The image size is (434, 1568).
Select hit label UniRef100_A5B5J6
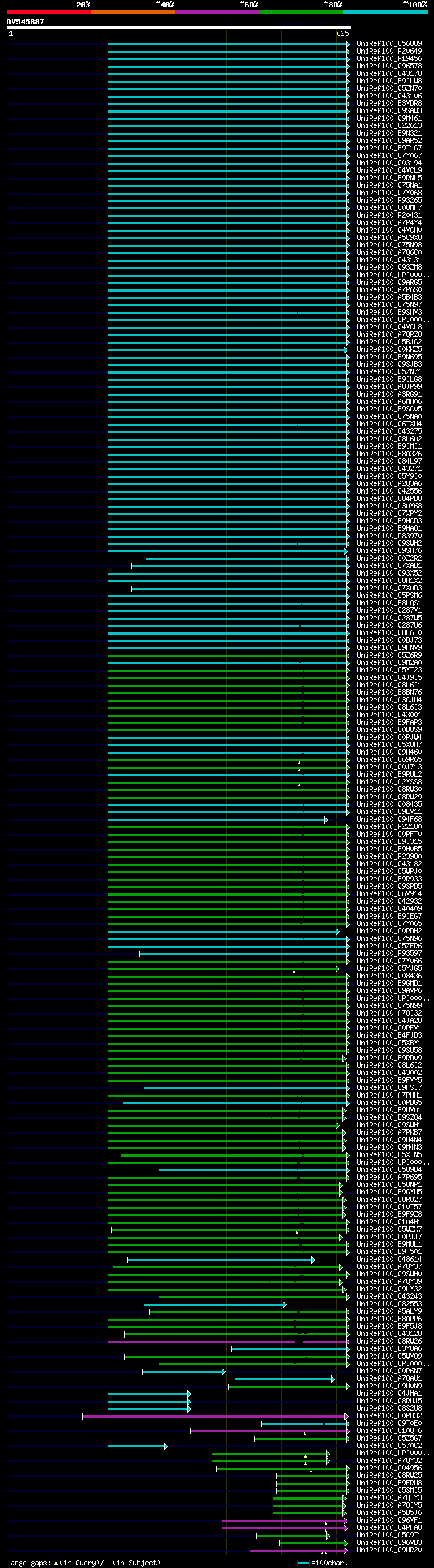click(x=389, y=1512)
